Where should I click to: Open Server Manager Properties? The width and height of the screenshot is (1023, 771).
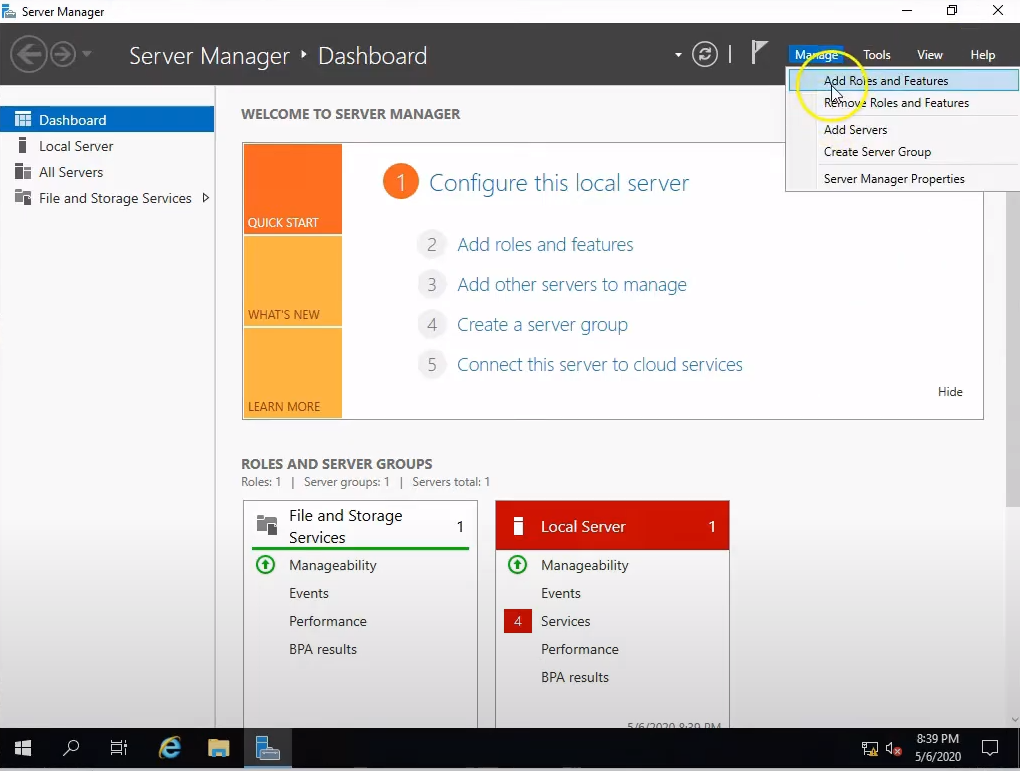(x=904, y=178)
